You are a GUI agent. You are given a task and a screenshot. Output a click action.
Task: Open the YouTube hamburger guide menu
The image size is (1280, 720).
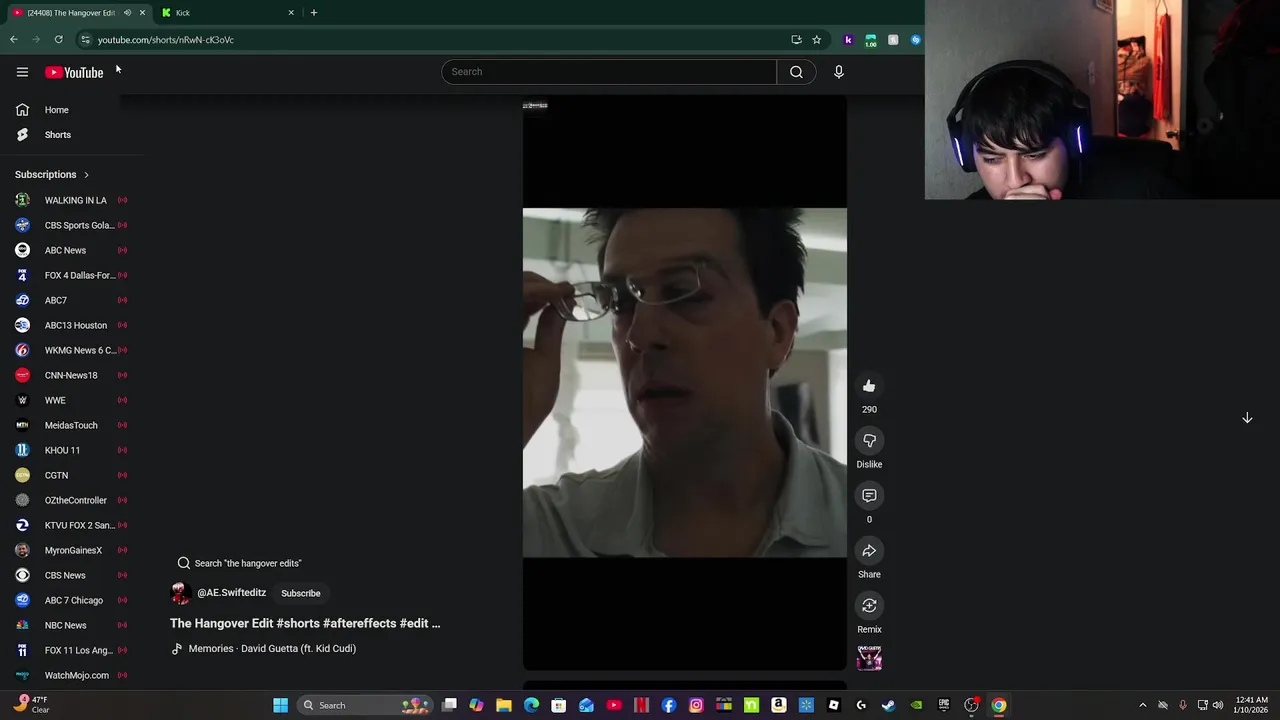coord(22,72)
